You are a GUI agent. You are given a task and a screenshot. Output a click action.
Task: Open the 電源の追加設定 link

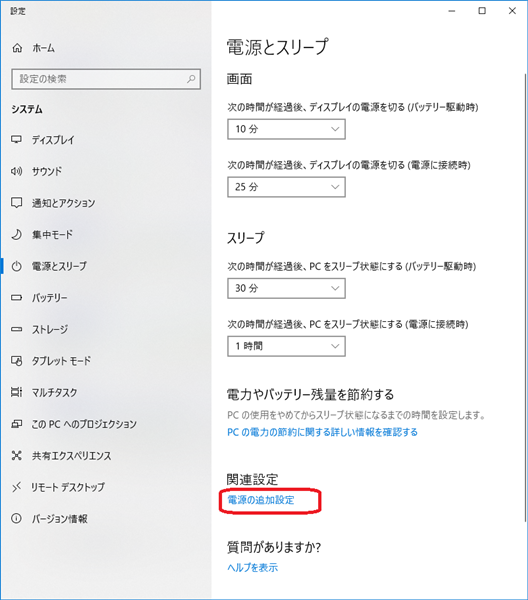(261, 500)
